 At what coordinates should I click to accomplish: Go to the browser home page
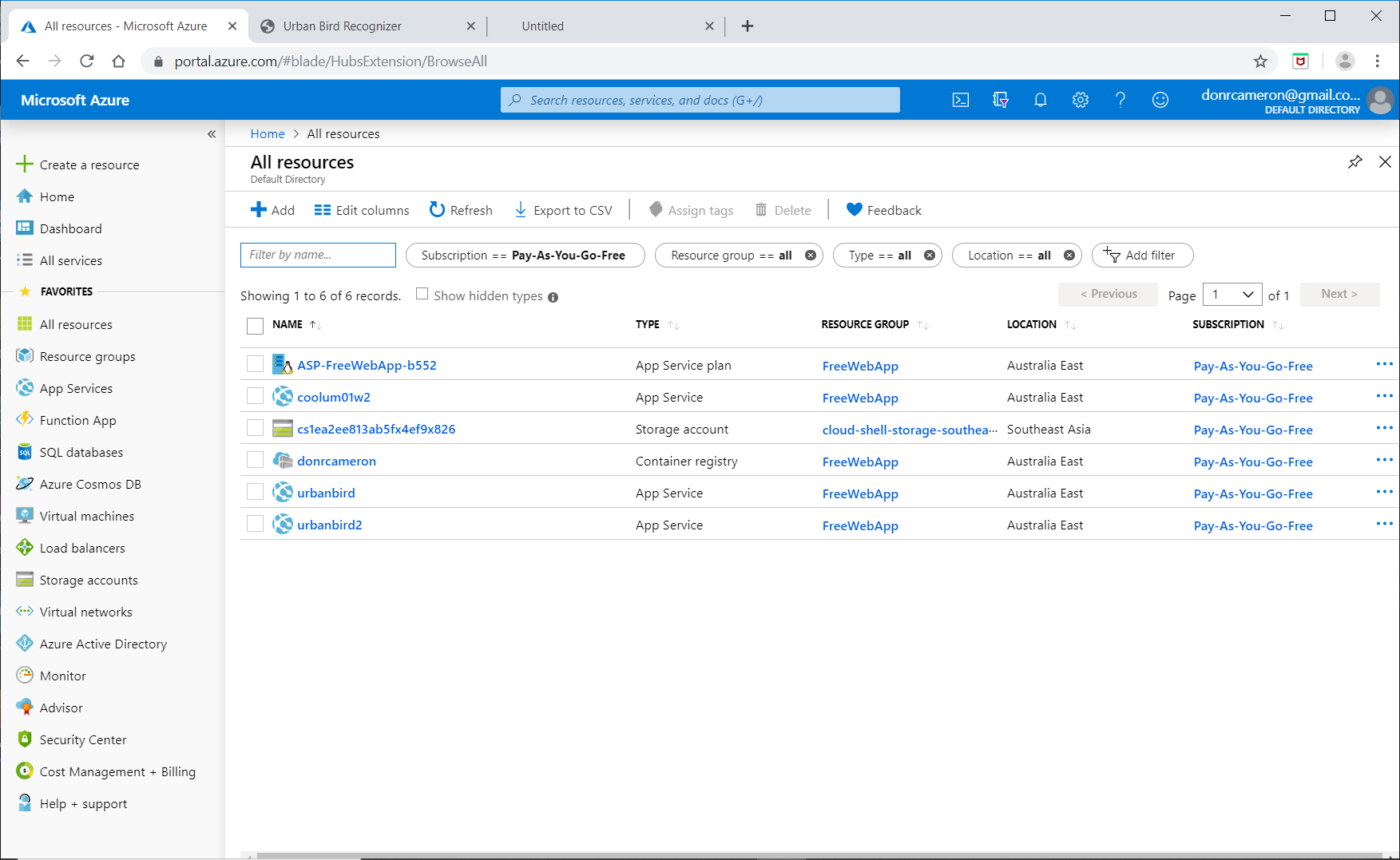pos(118,61)
